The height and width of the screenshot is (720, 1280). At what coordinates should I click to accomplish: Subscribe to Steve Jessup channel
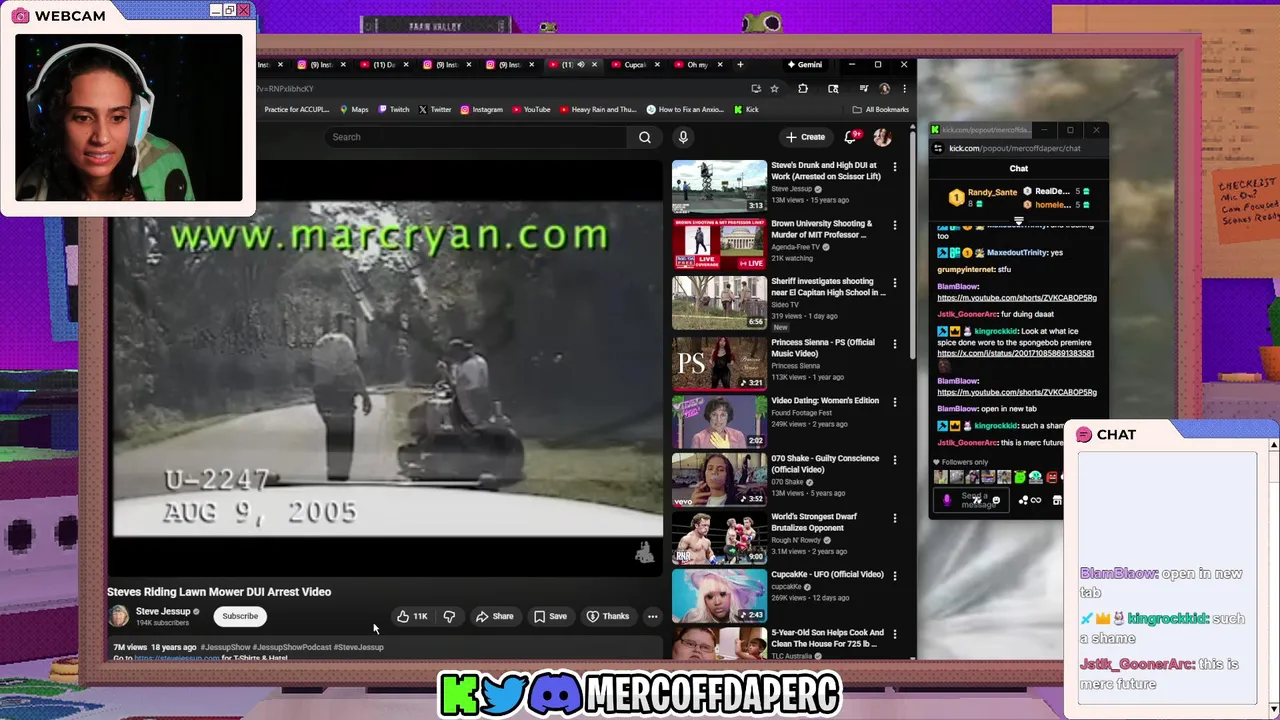(x=240, y=616)
